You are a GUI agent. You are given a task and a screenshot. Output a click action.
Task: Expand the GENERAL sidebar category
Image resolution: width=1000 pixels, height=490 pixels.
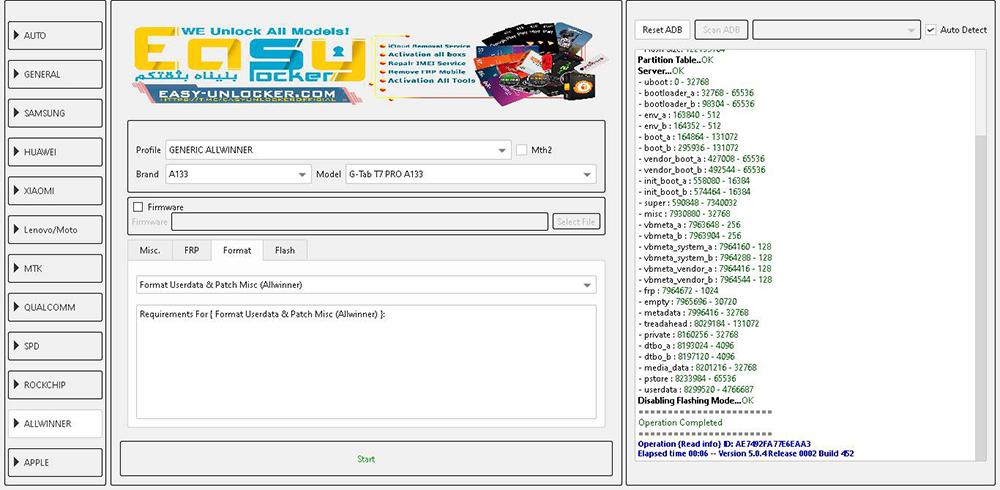(55, 75)
